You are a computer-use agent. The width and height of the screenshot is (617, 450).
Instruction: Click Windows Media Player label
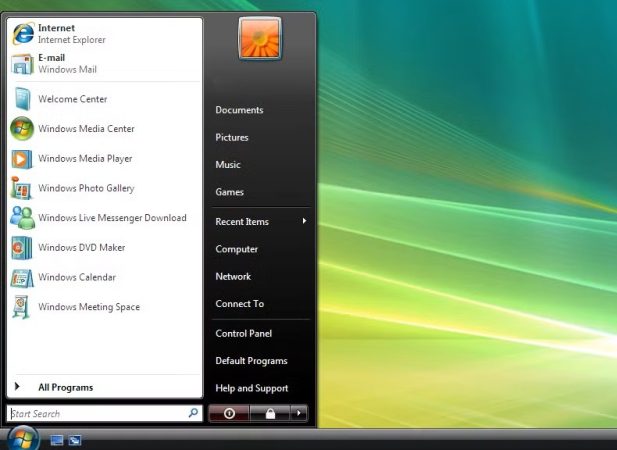click(85, 159)
